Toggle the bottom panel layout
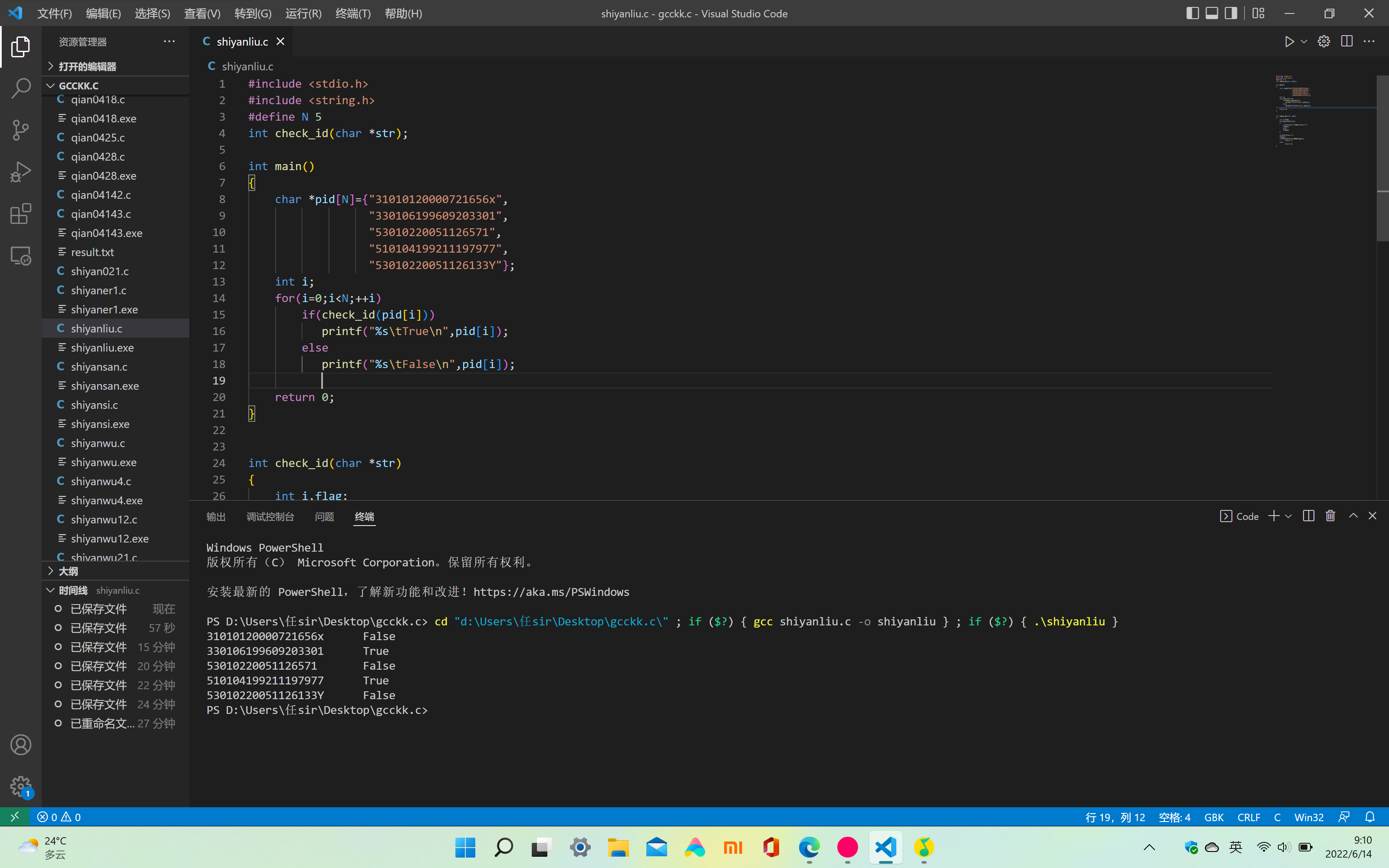 [1211, 13]
